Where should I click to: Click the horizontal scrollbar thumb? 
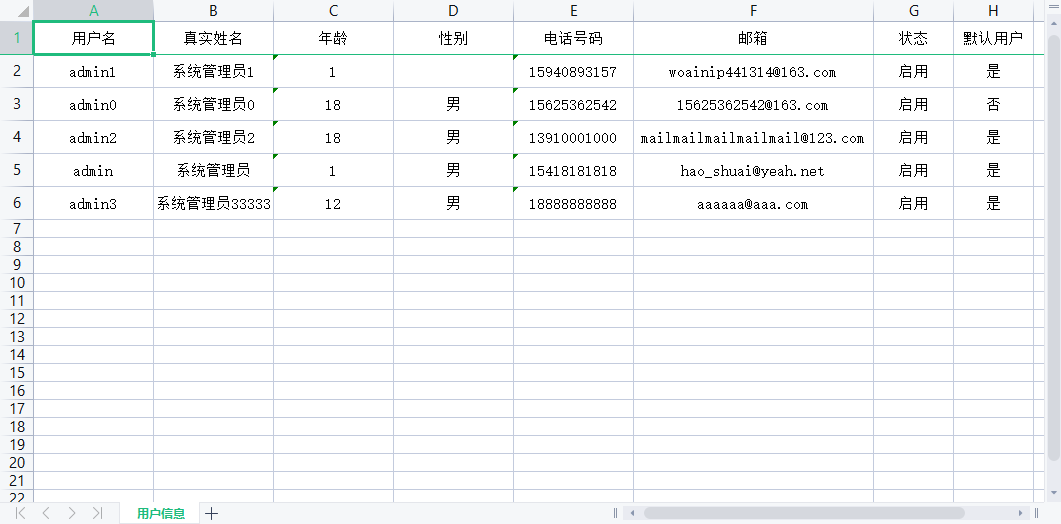[805, 513]
